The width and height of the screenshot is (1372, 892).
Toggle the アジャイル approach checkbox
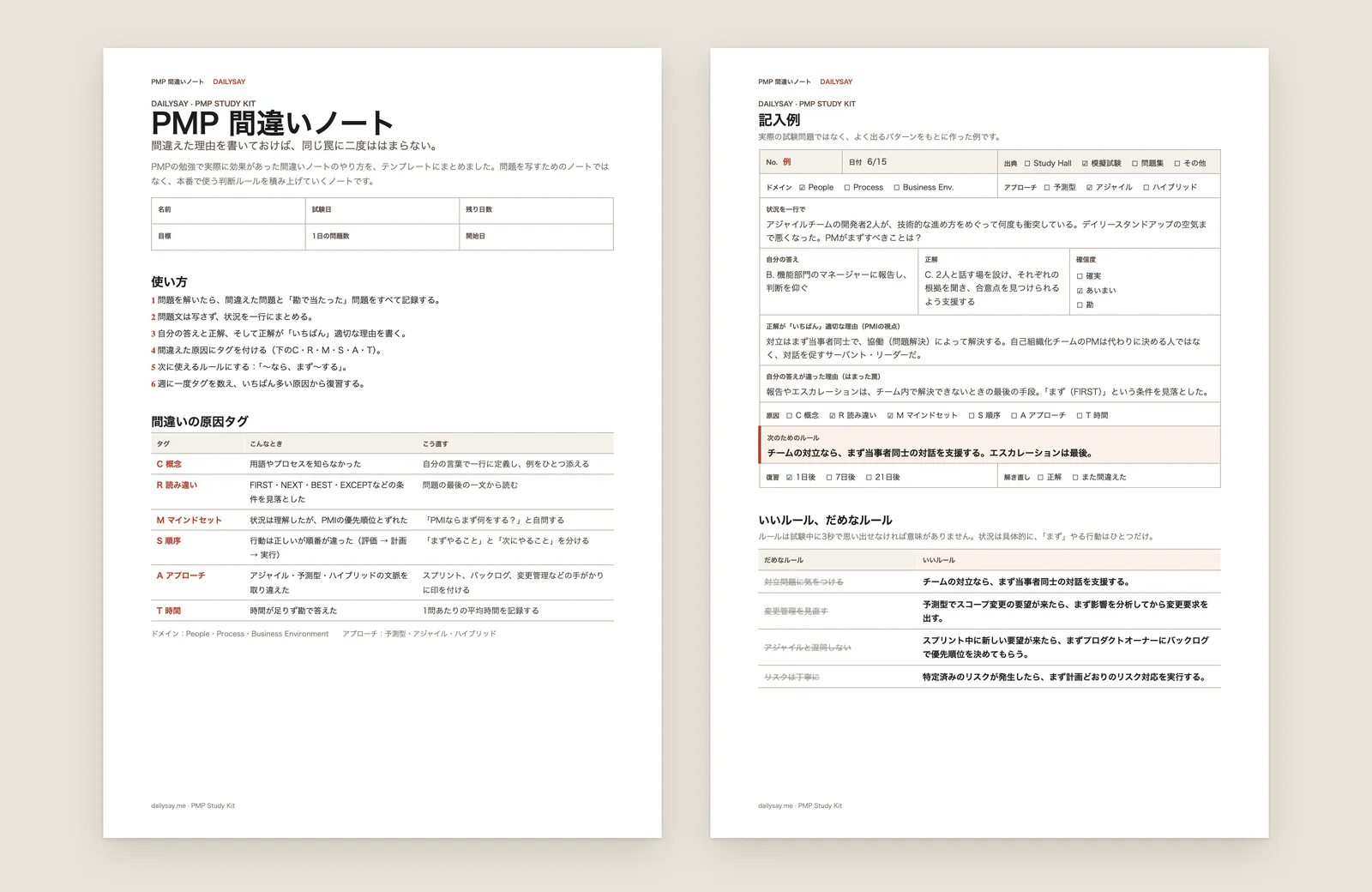(x=1089, y=187)
